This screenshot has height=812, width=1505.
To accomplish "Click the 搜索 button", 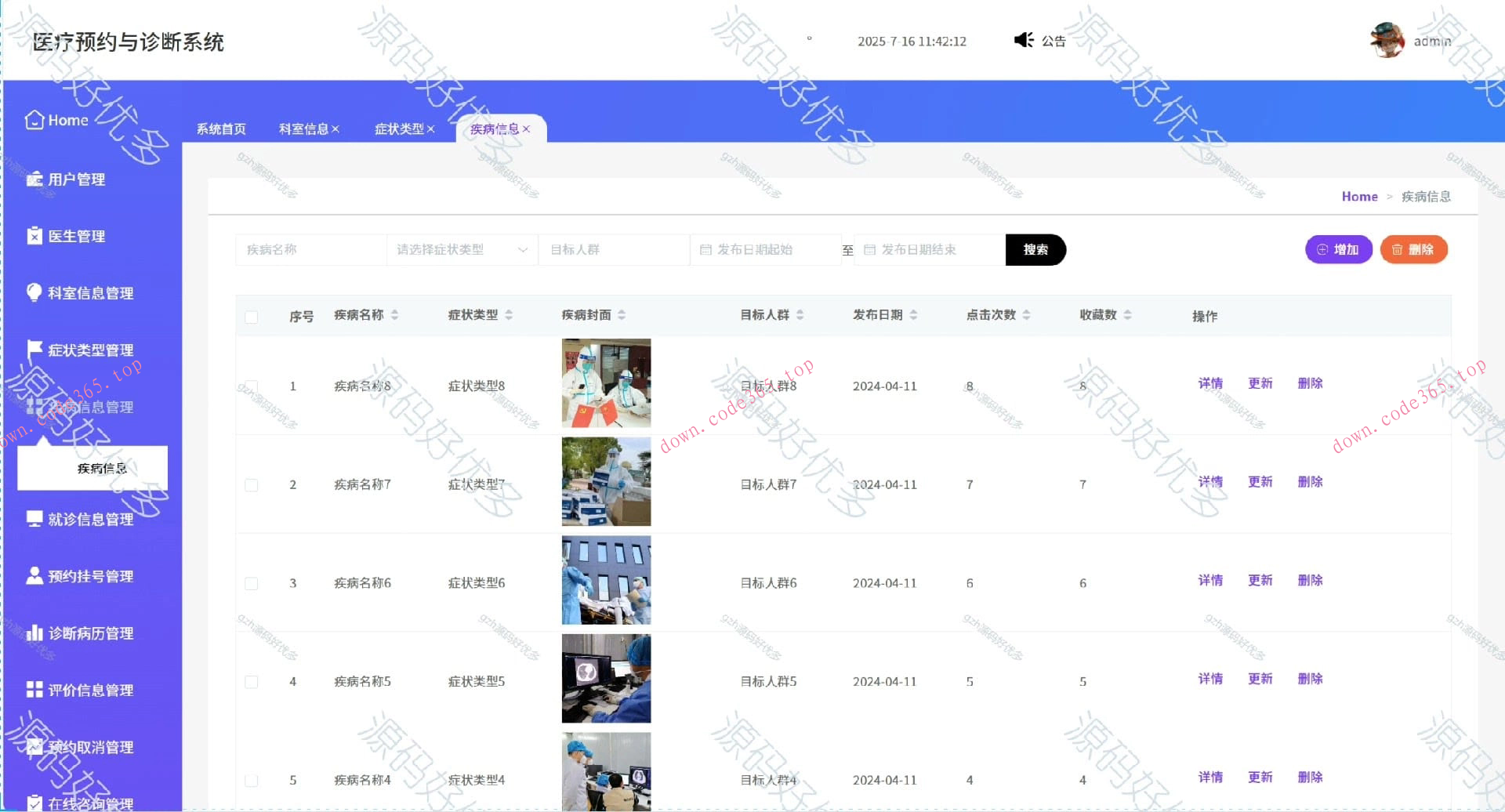I will [x=1036, y=249].
